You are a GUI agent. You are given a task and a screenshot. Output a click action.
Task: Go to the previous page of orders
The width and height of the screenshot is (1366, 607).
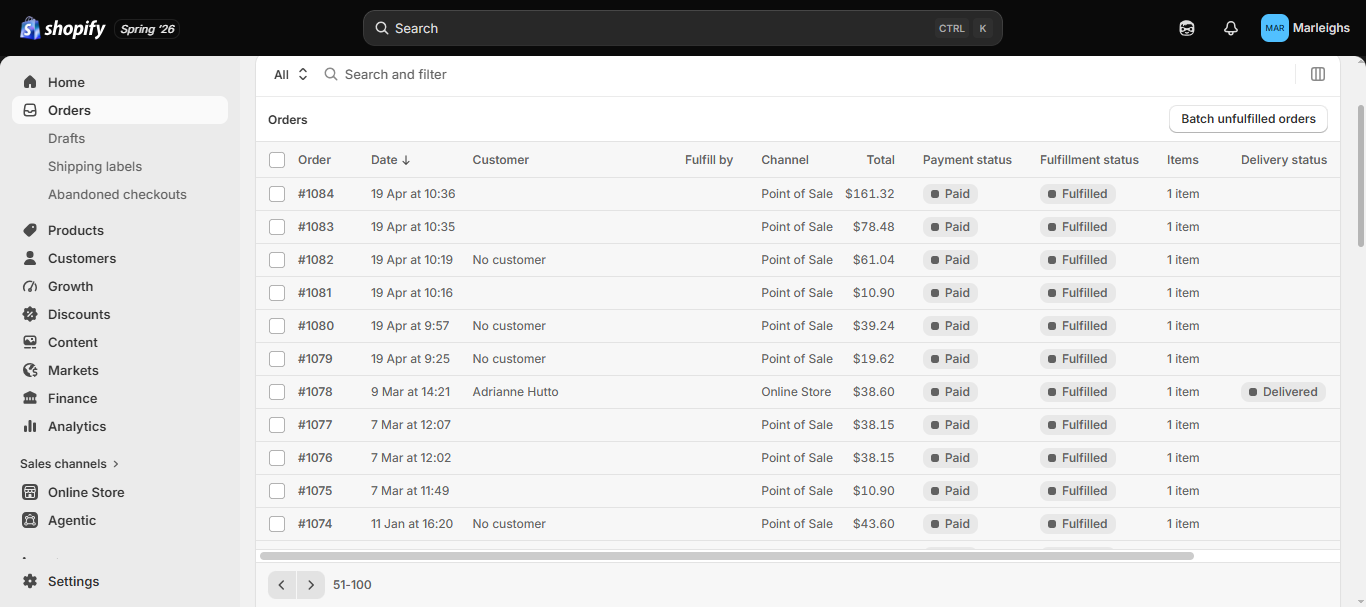tap(282, 585)
